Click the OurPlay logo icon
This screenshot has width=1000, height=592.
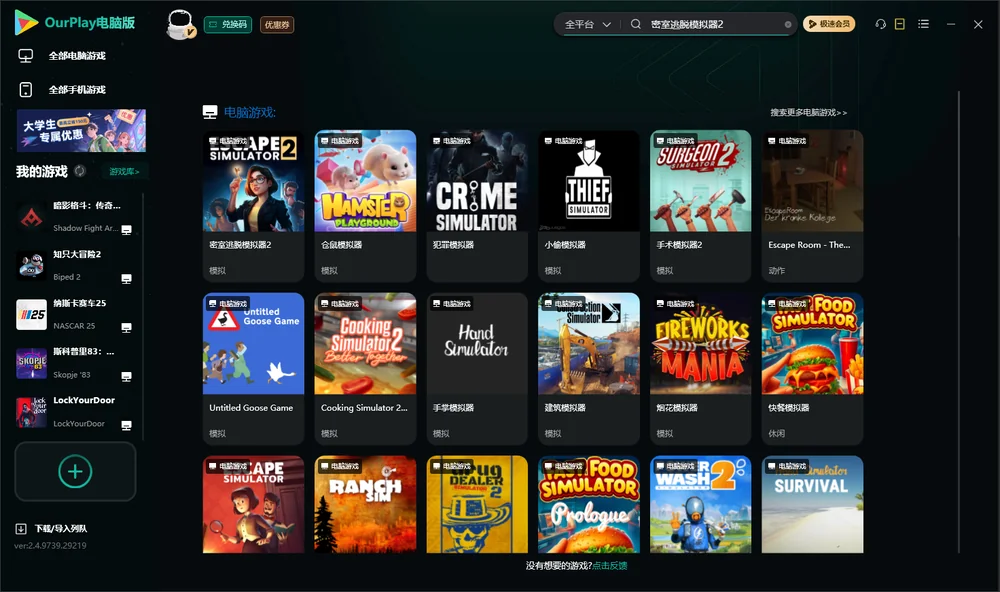tap(26, 22)
